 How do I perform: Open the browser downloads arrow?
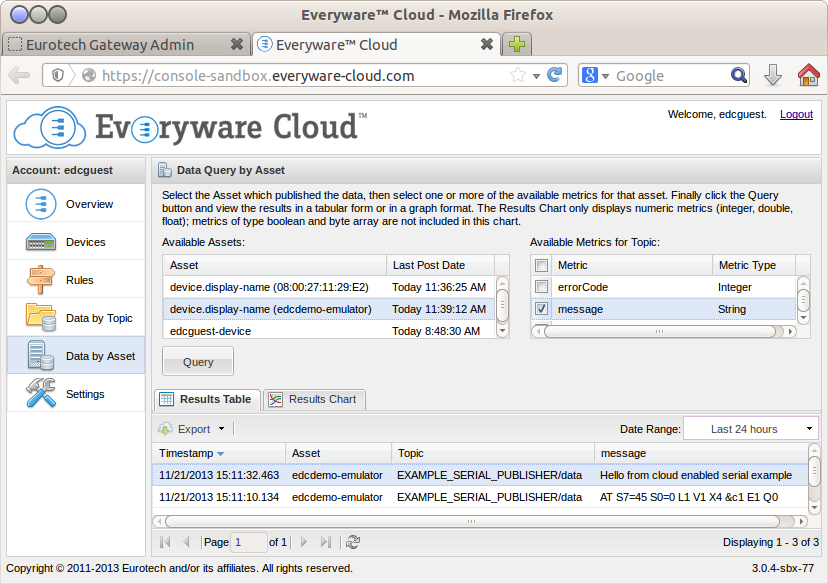click(773, 76)
